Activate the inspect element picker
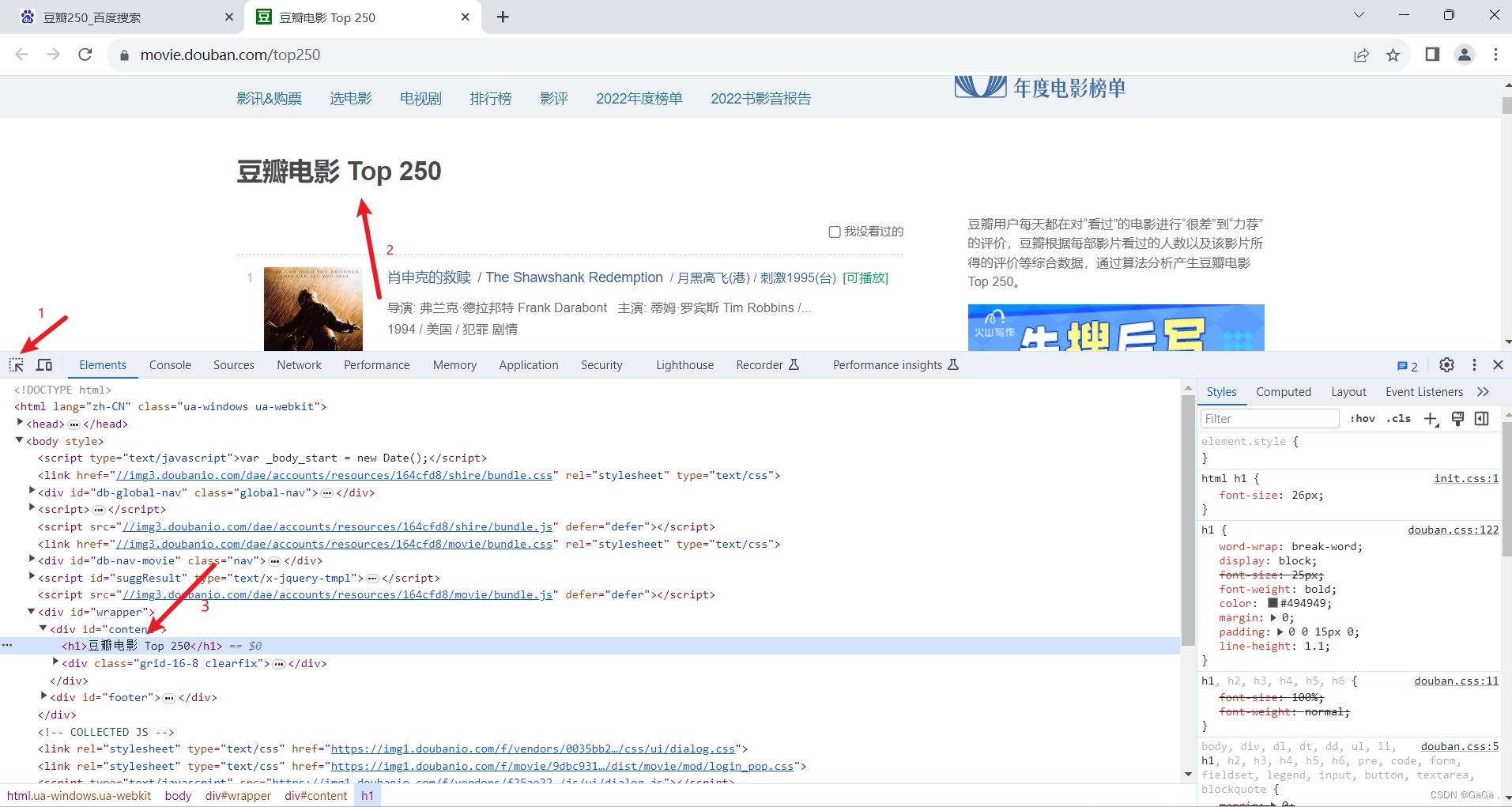The image size is (1512, 807). (17, 364)
